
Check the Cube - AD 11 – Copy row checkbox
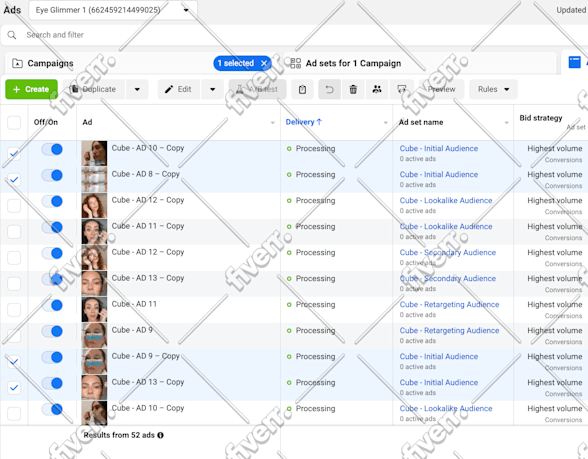pyautogui.click(x=14, y=232)
